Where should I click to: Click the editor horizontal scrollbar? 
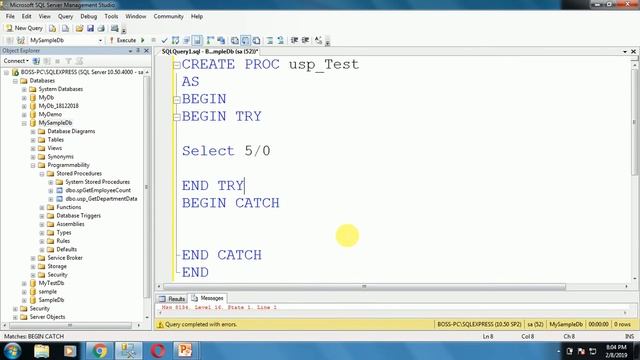pyautogui.click(x=364, y=287)
